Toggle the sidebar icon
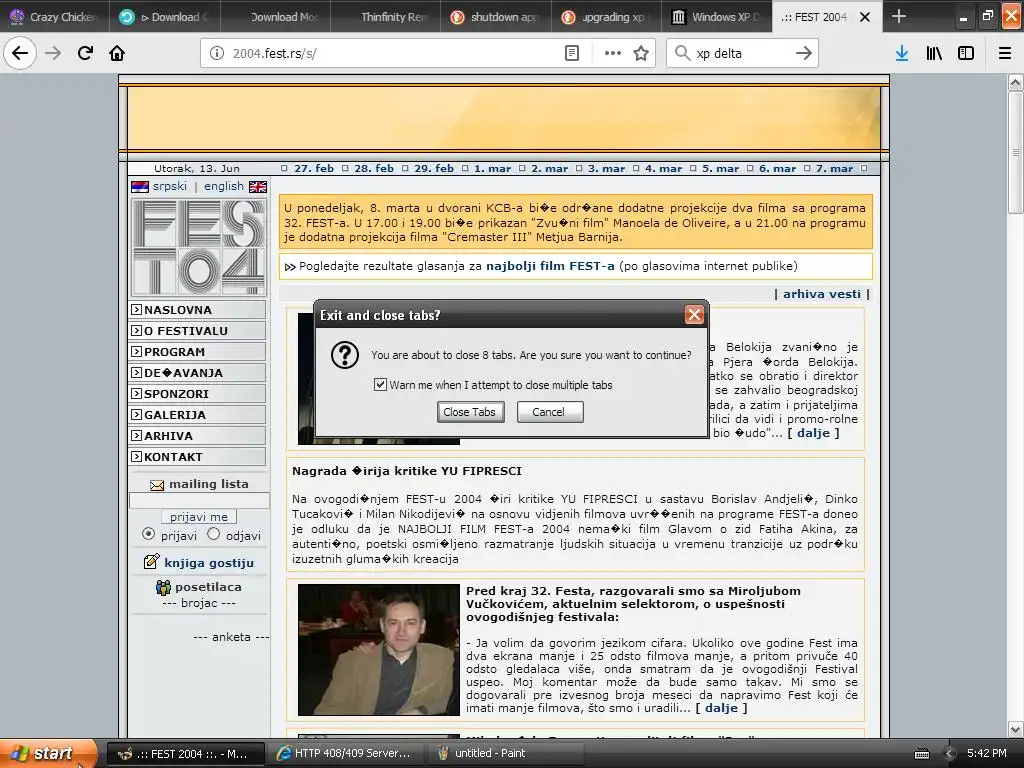This screenshot has height=768, width=1024. [966, 53]
